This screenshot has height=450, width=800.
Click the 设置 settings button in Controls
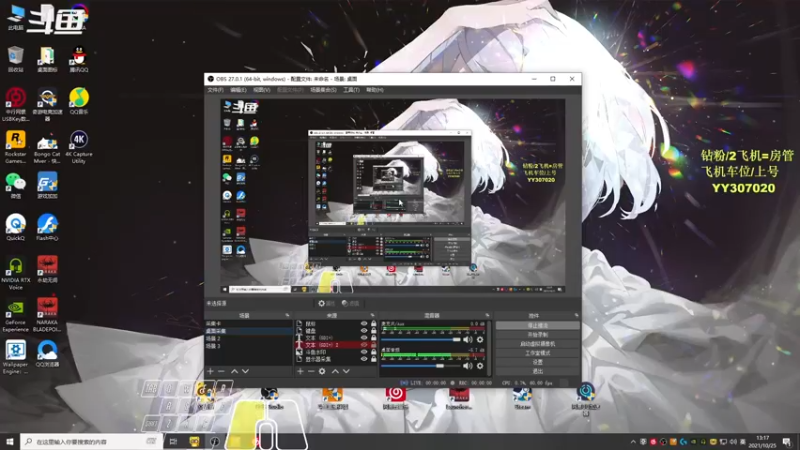(x=538, y=362)
